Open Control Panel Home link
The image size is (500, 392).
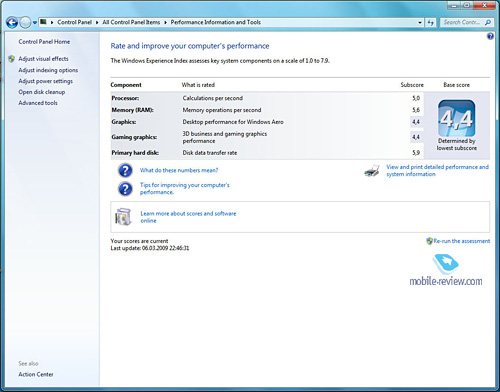click(44, 42)
